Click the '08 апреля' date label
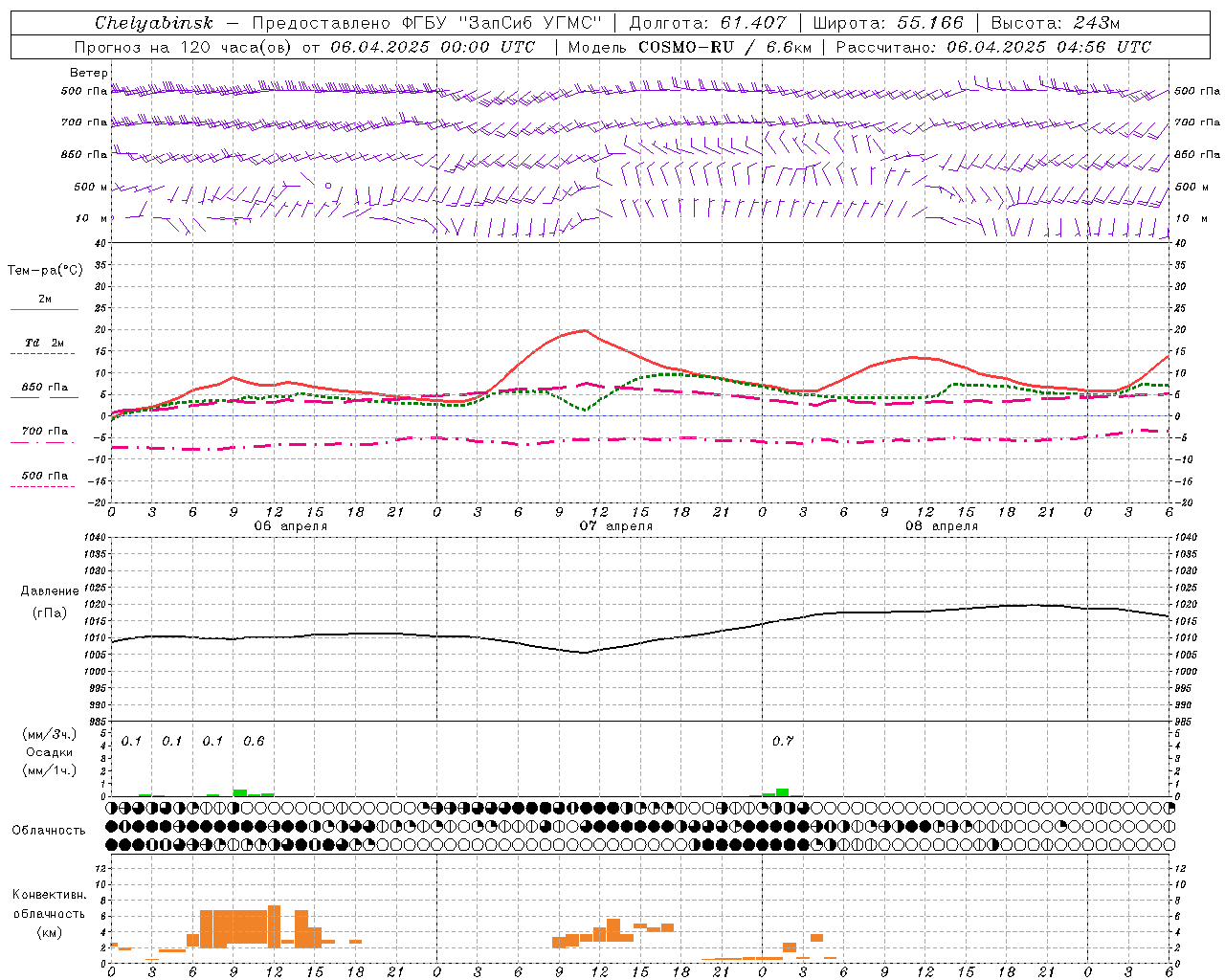1225x980 pixels. (942, 526)
